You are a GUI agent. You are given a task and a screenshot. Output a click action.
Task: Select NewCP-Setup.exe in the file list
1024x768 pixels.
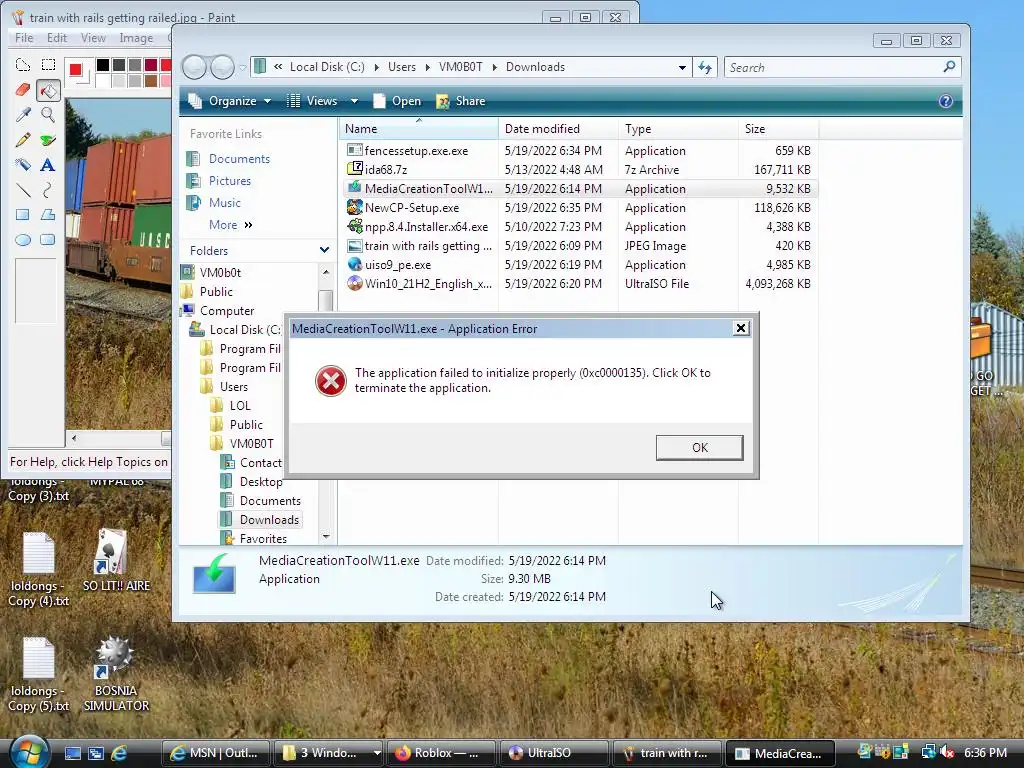tap(411, 208)
